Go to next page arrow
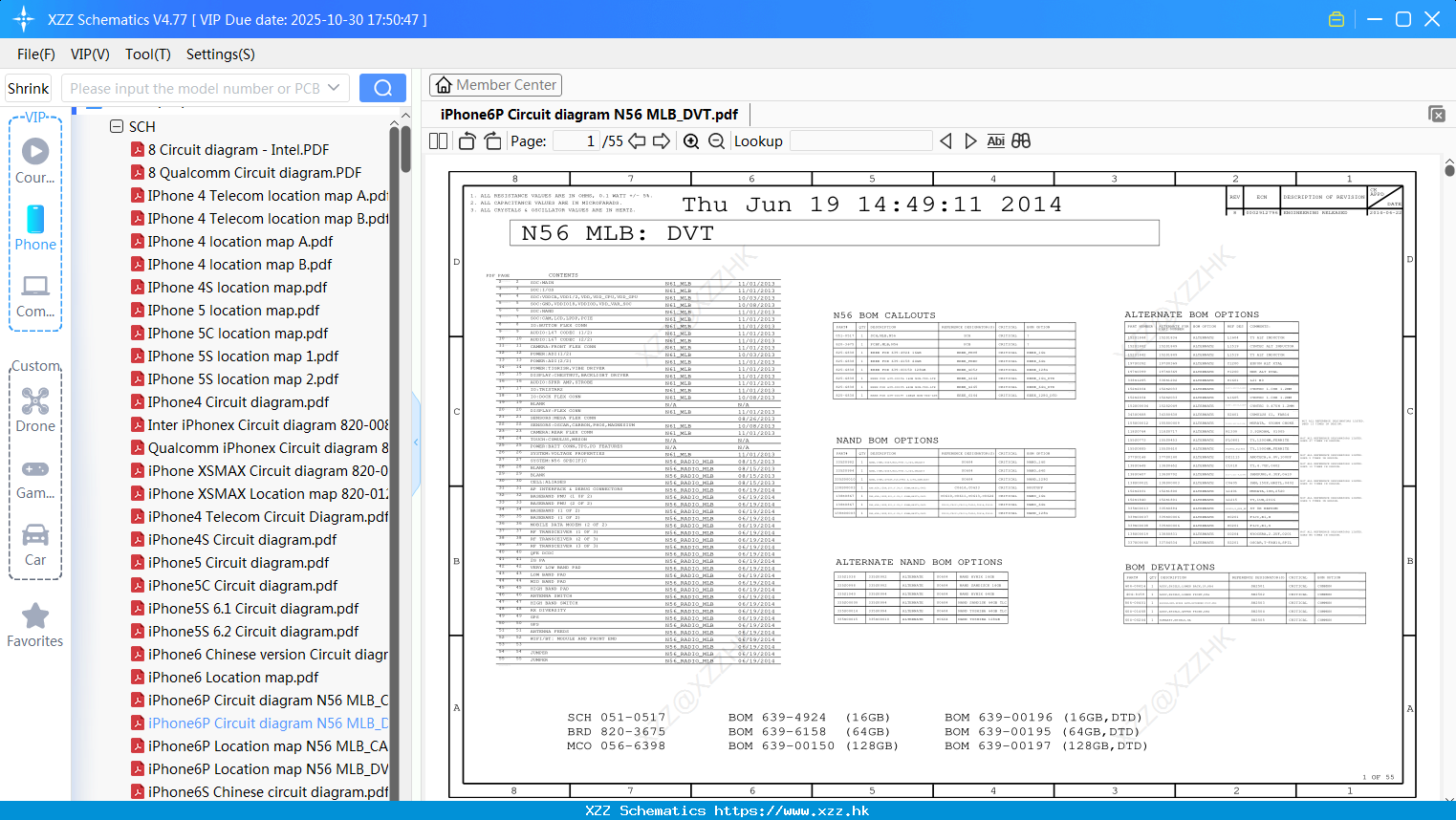Screen dimensions: 1456x820 (x=662, y=140)
